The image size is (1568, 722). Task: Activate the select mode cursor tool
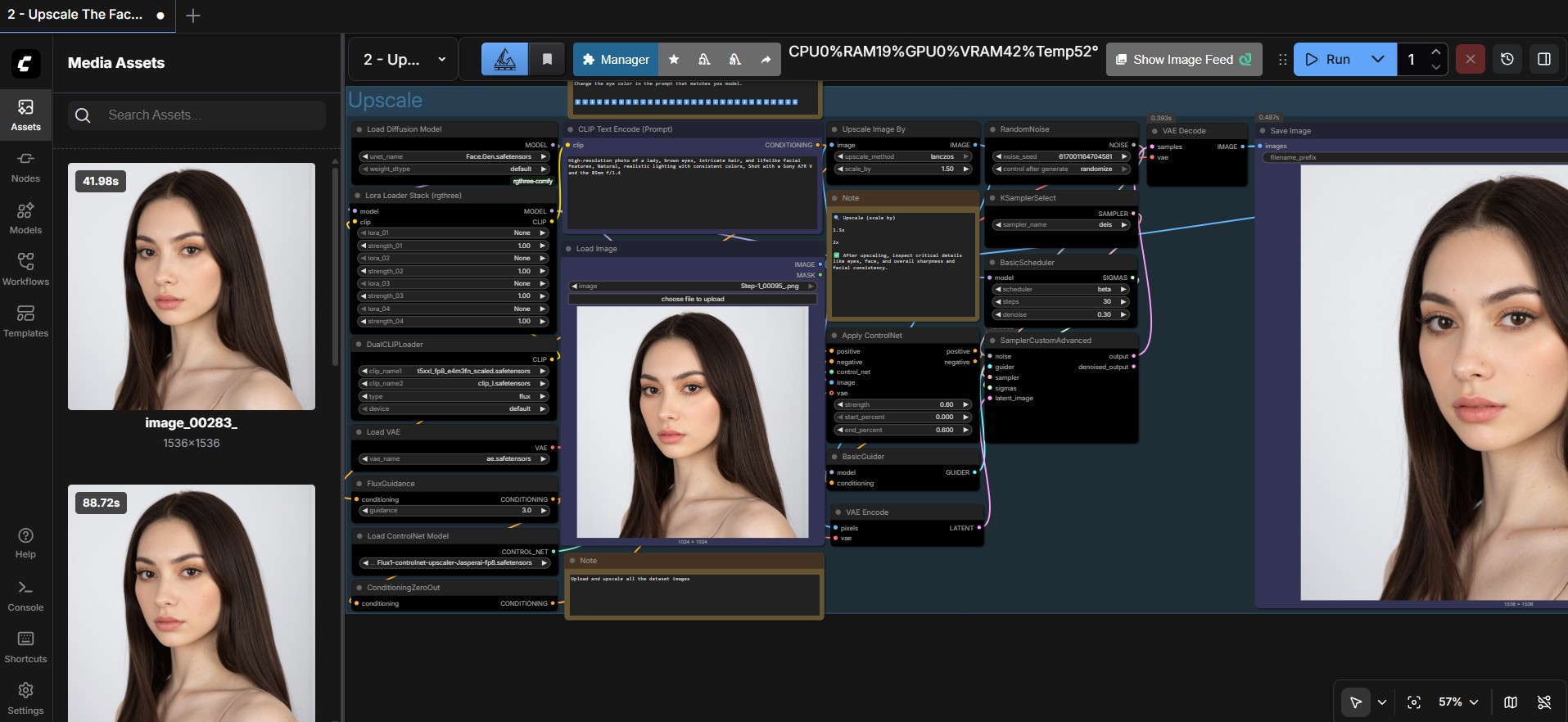[x=1355, y=702]
